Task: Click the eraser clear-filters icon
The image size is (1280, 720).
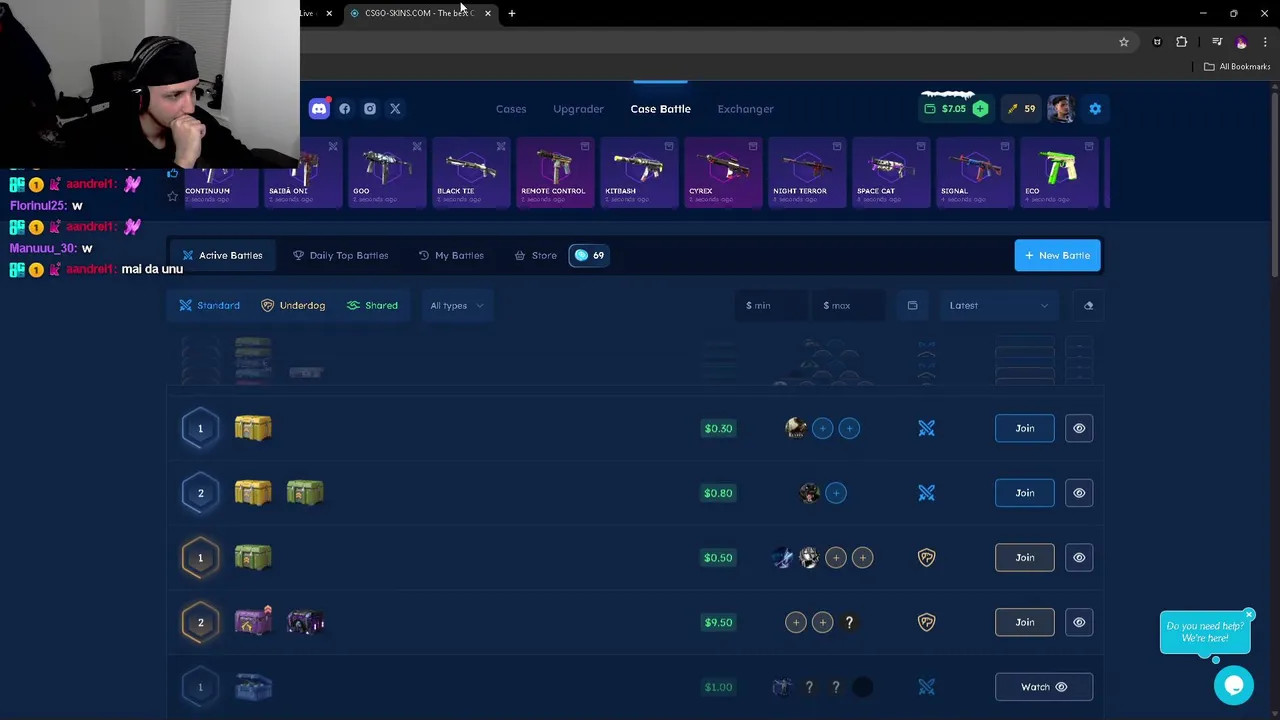Action: 1088,305
